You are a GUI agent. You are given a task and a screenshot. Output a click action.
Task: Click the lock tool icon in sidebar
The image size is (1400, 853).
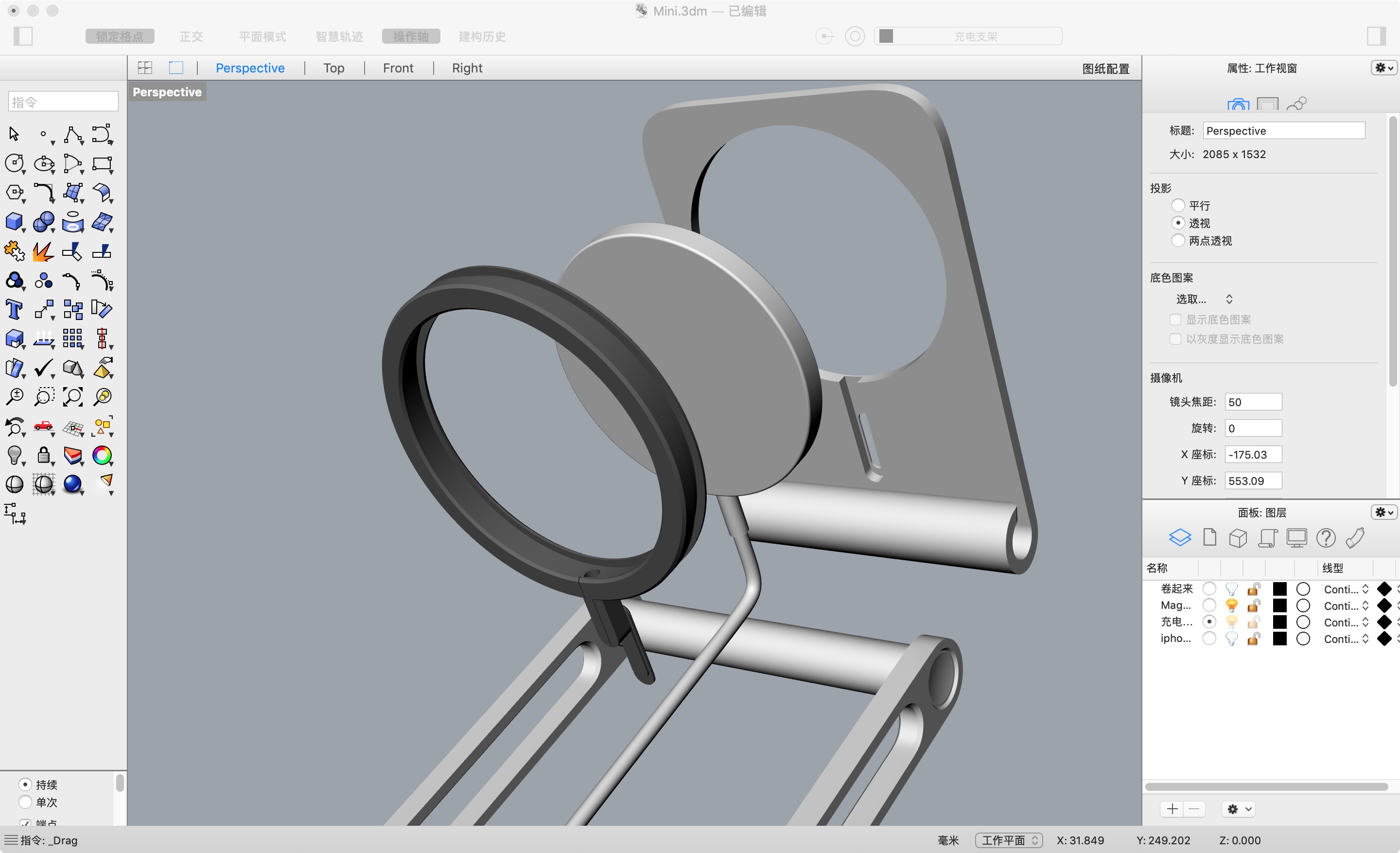[x=44, y=456]
